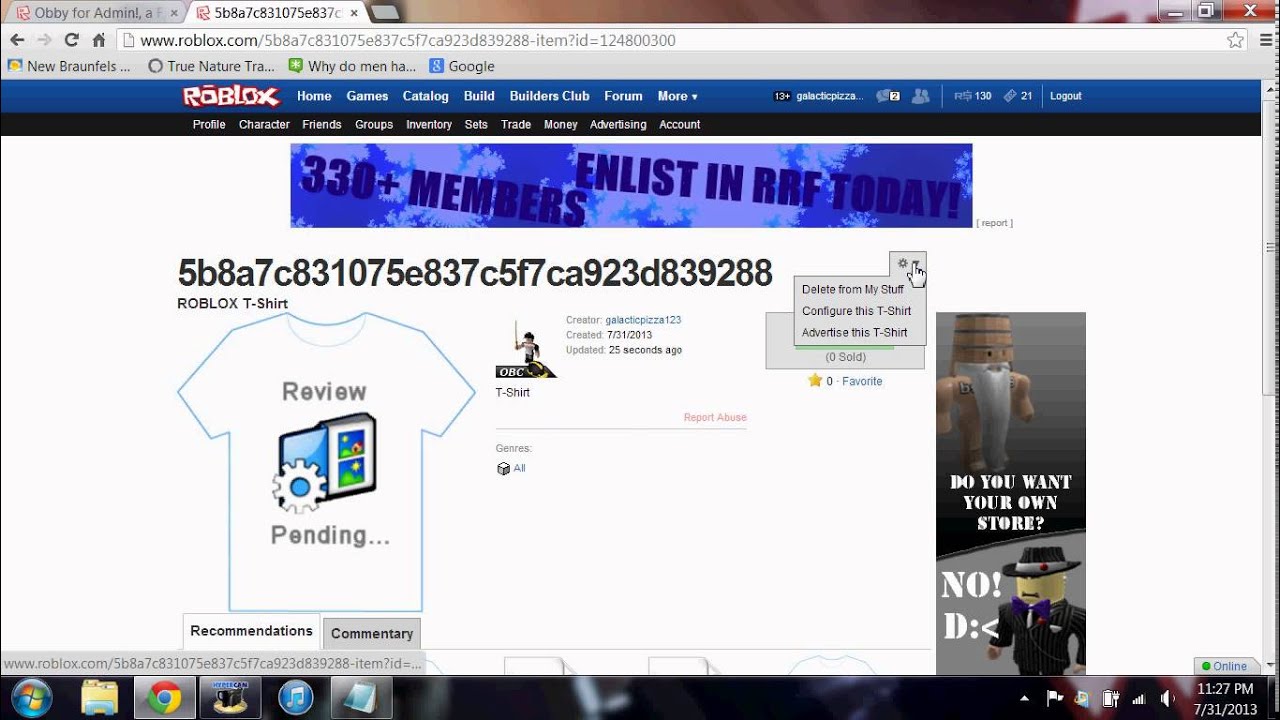The height and width of the screenshot is (720, 1280).
Task: Click the volume icon in system tray
Action: (1166, 698)
